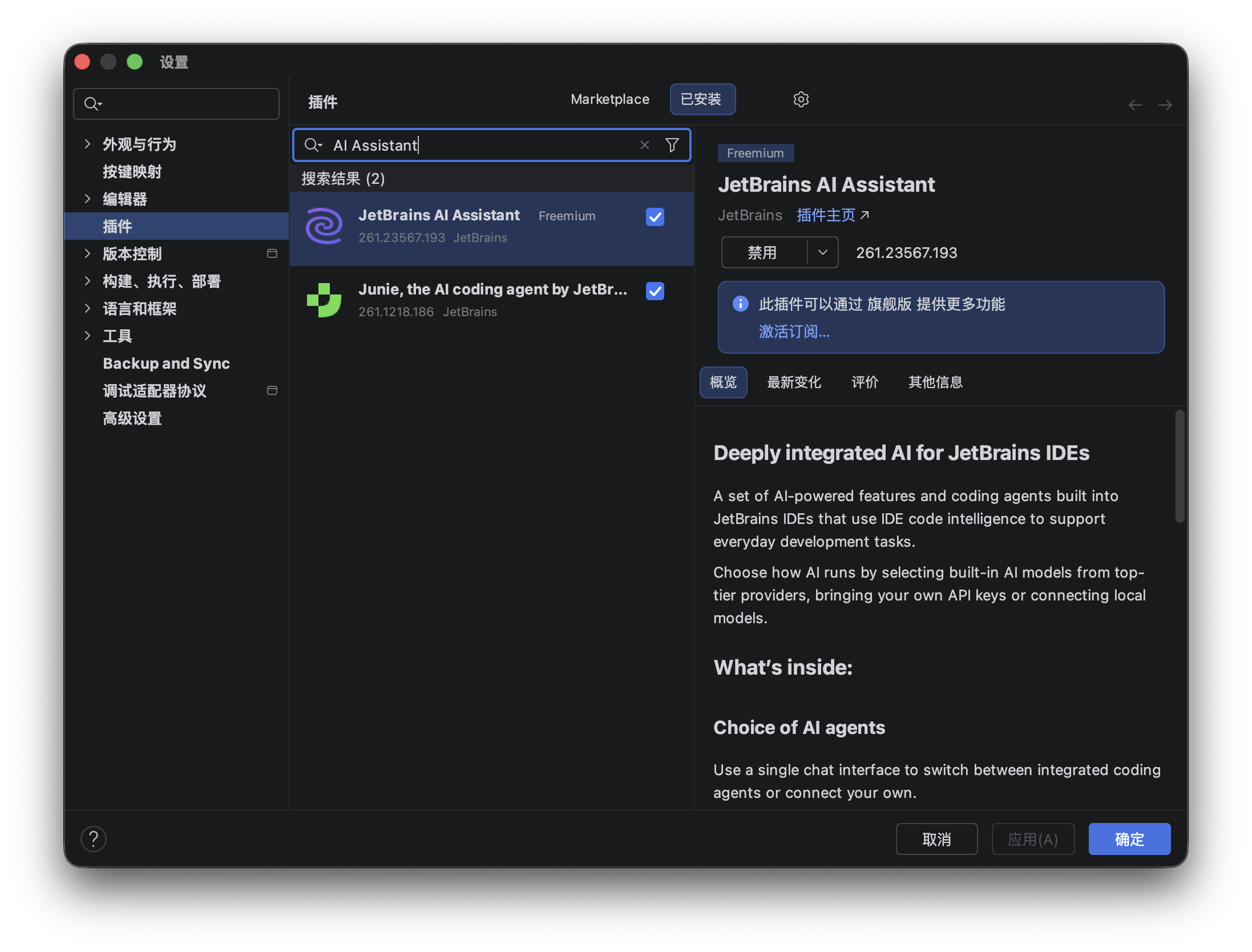This screenshot has height=952, width=1252.
Task: Select 插件 in the settings tree
Action: [177, 226]
